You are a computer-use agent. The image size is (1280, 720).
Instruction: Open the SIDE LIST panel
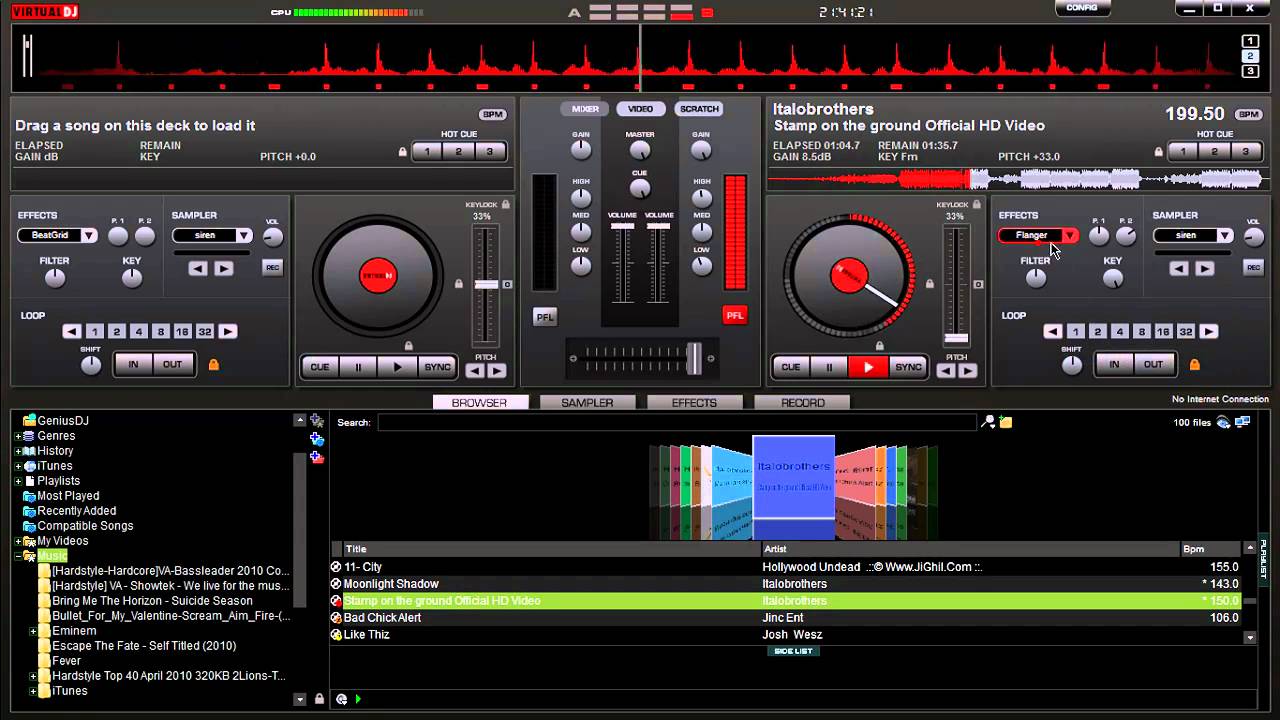(793, 651)
